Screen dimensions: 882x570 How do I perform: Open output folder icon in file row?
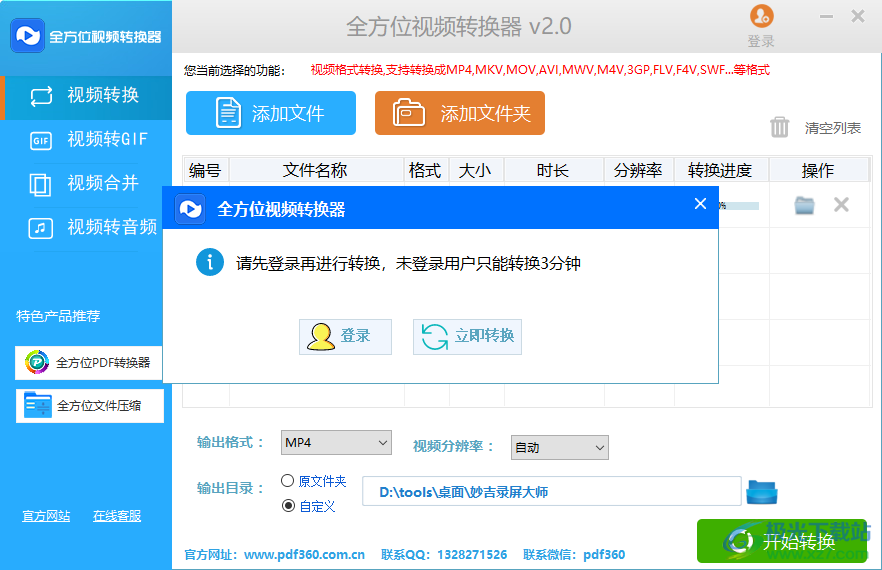[804, 205]
